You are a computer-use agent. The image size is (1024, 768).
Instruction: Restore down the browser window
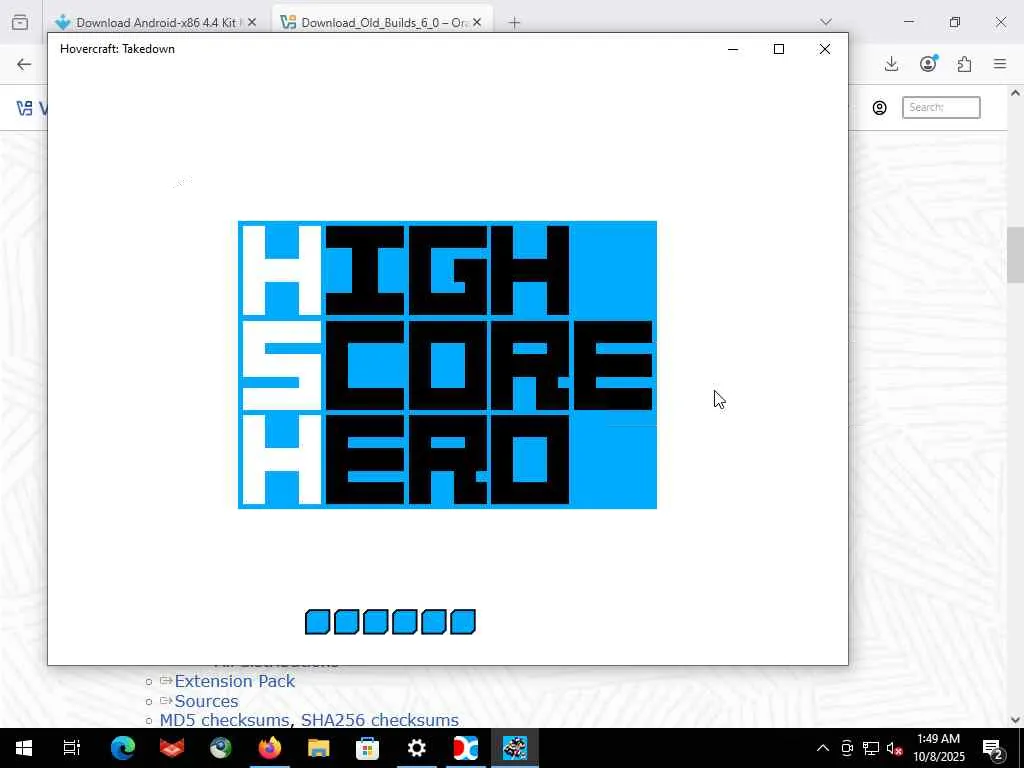click(955, 22)
